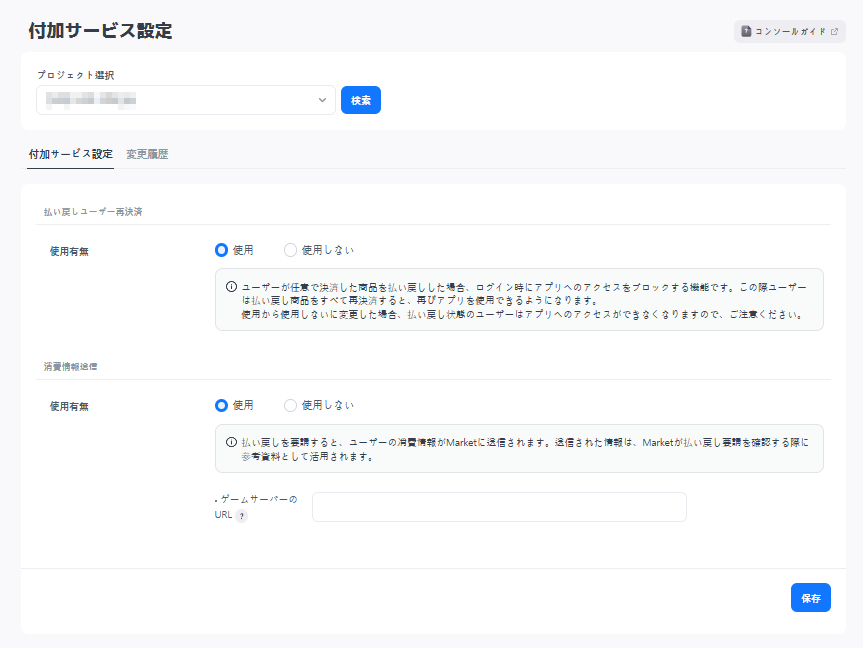
Task: Click the help question mark next to ゲームサーバーのURL
Action: (241, 516)
